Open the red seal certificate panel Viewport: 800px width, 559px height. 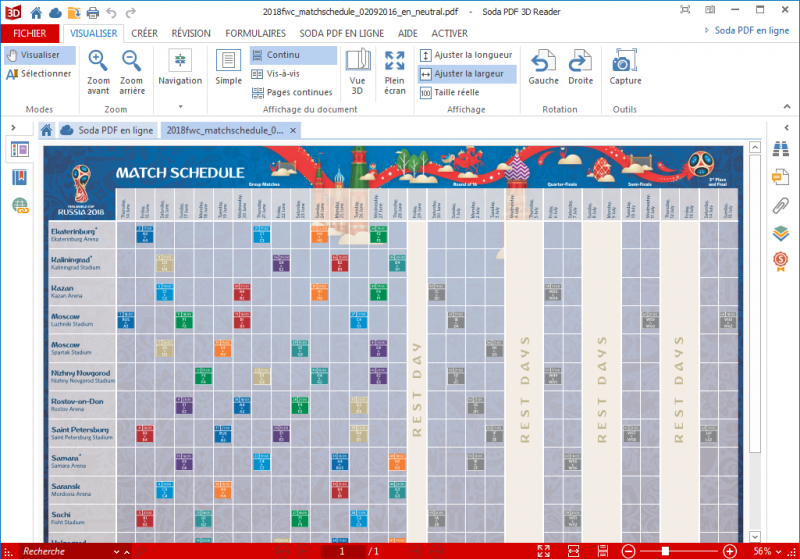click(781, 261)
